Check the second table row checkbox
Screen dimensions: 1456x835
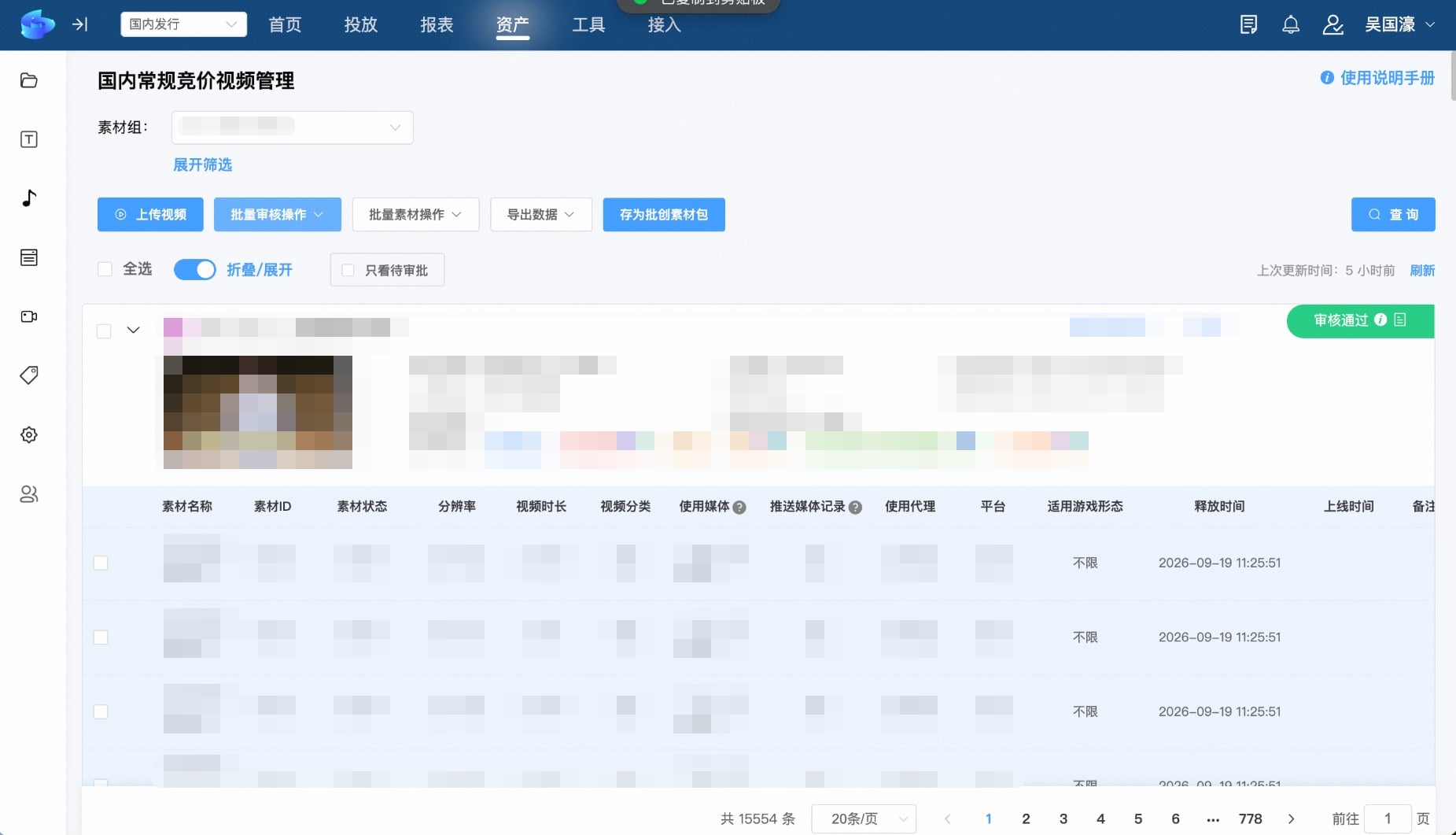101,637
